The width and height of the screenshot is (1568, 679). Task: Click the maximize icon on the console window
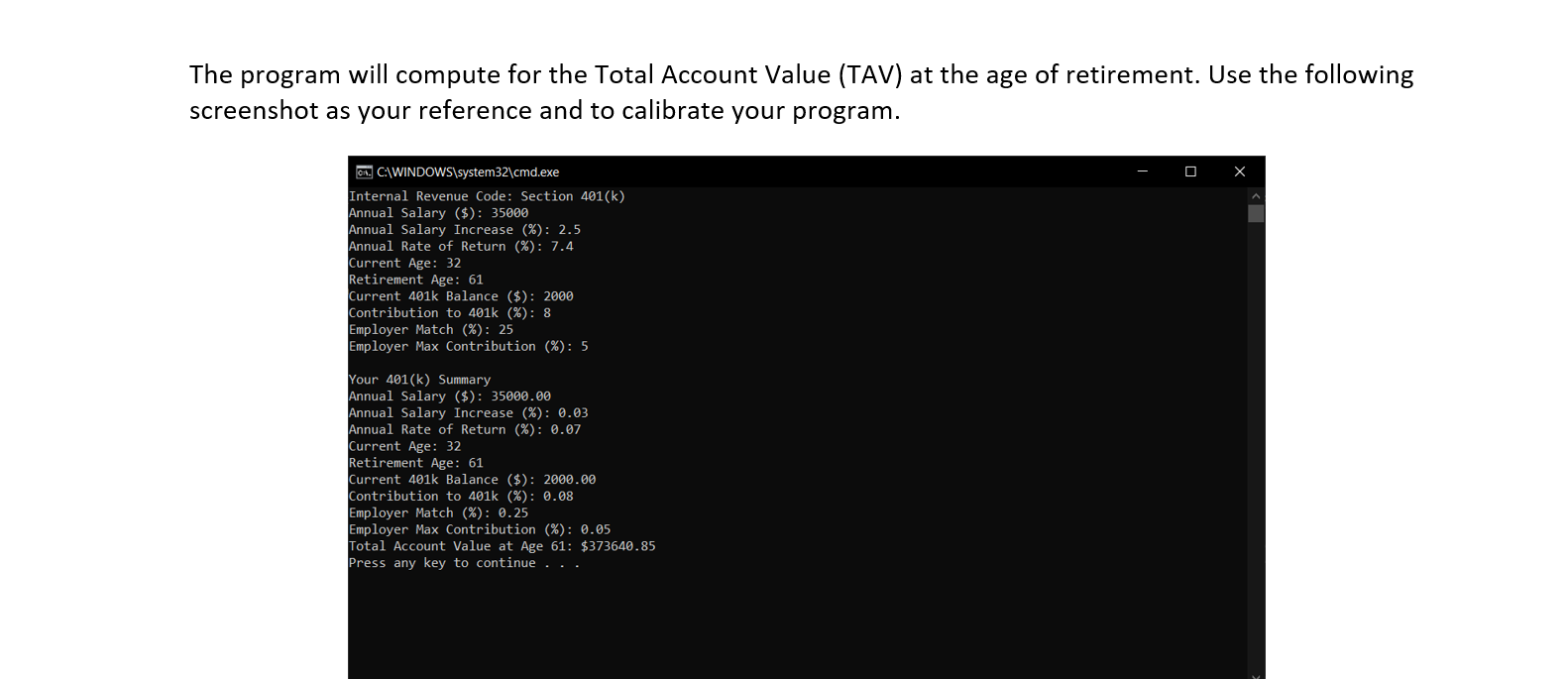[x=1190, y=171]
